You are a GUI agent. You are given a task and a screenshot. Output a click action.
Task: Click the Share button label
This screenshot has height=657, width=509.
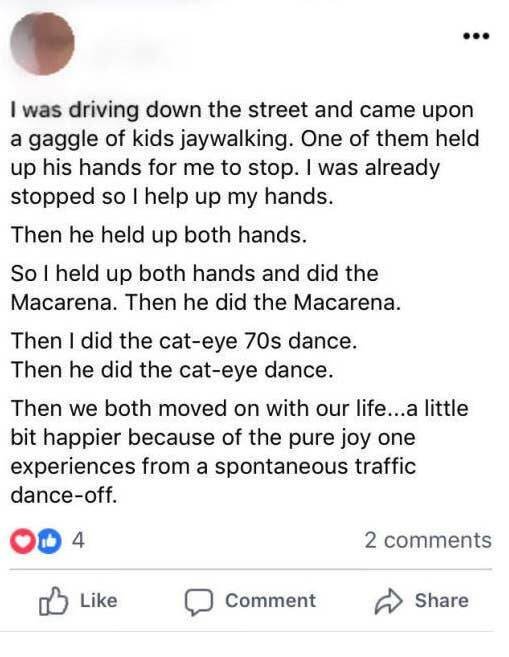coord(442,600)
